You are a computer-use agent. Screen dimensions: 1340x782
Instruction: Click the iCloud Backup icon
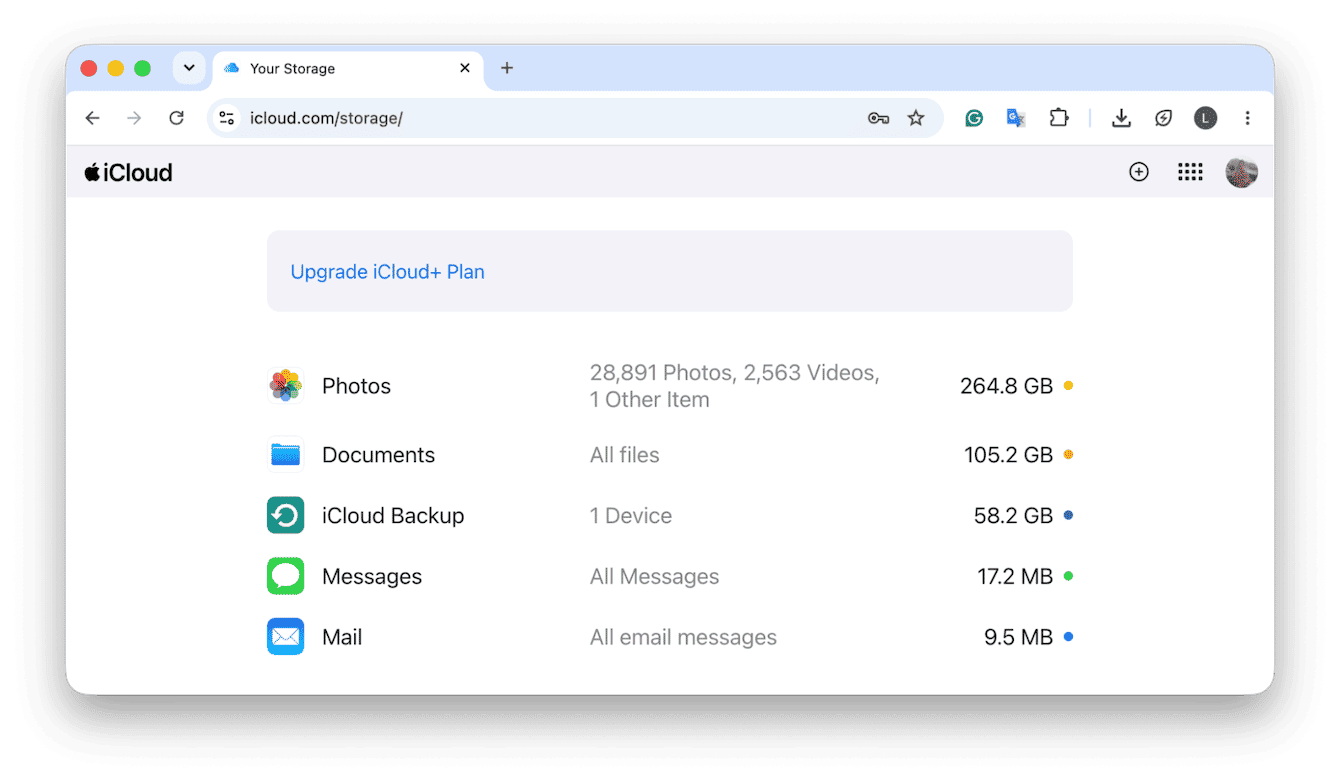[x=286, y=516]
